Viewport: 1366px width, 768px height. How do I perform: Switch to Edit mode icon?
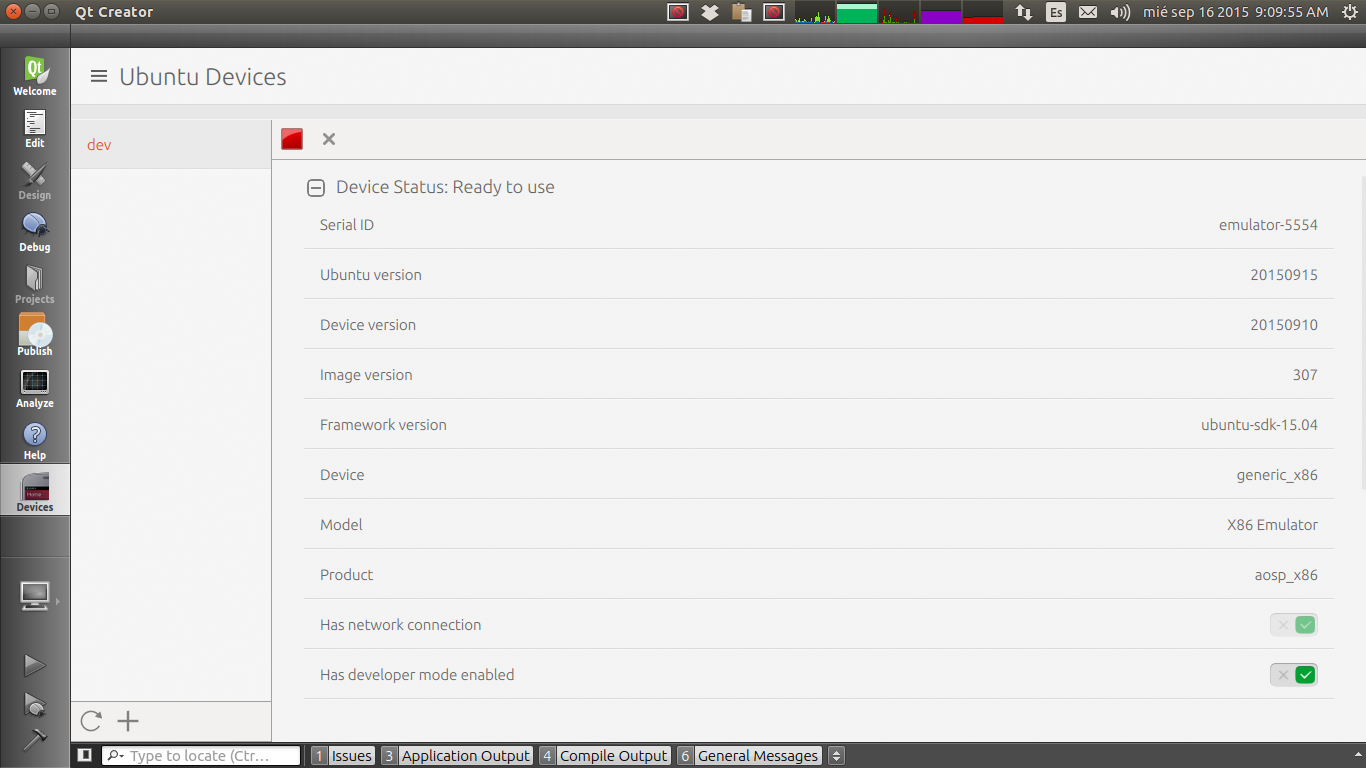click(x=35, y=129)
